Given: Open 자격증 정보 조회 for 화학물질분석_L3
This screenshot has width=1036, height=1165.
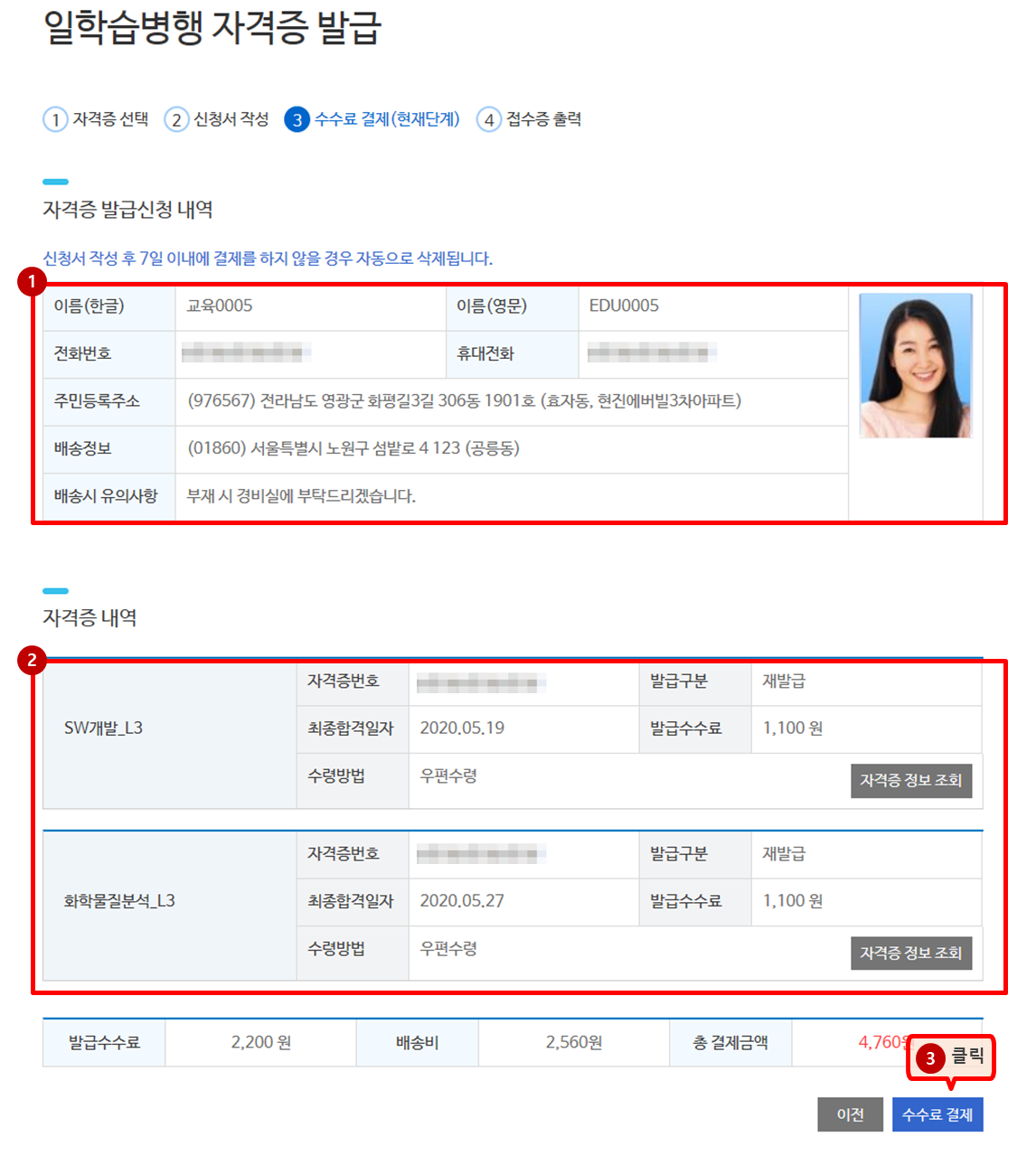Looking at the screenshot, I should pos(910,953).
